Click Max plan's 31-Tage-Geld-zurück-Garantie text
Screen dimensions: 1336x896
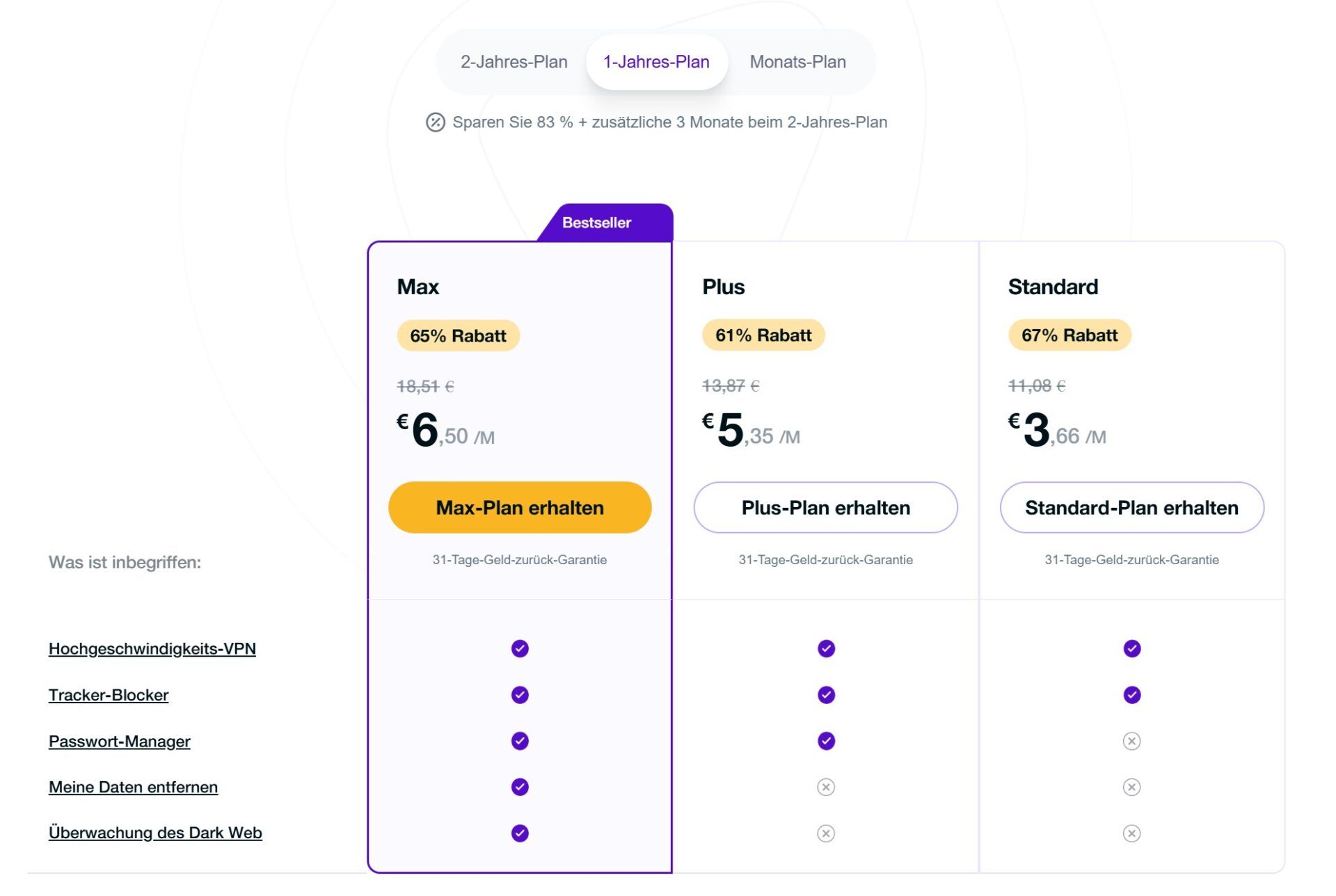[x=520, y=560]
